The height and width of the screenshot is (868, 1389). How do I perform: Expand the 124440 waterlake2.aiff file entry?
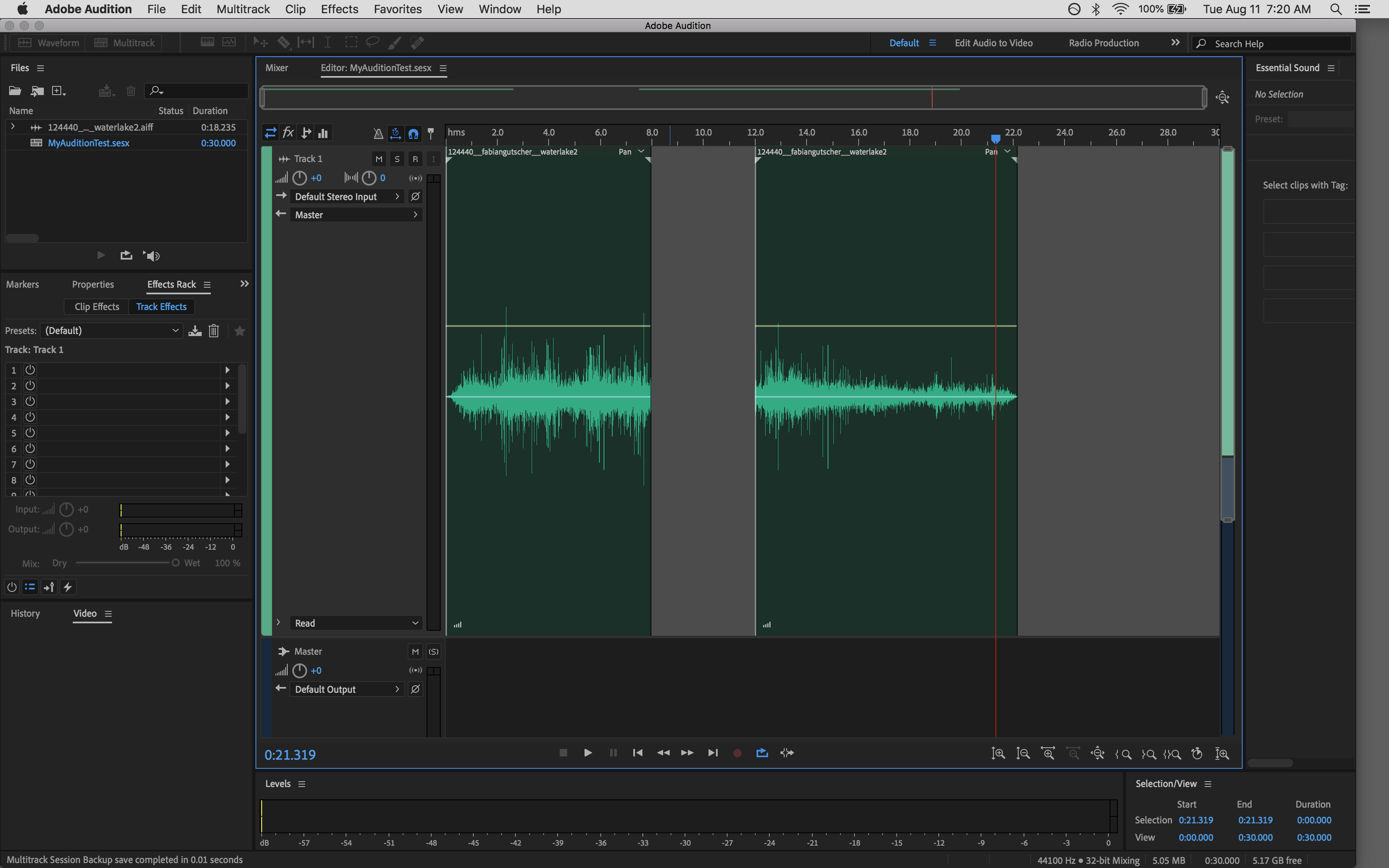(13, 127)
